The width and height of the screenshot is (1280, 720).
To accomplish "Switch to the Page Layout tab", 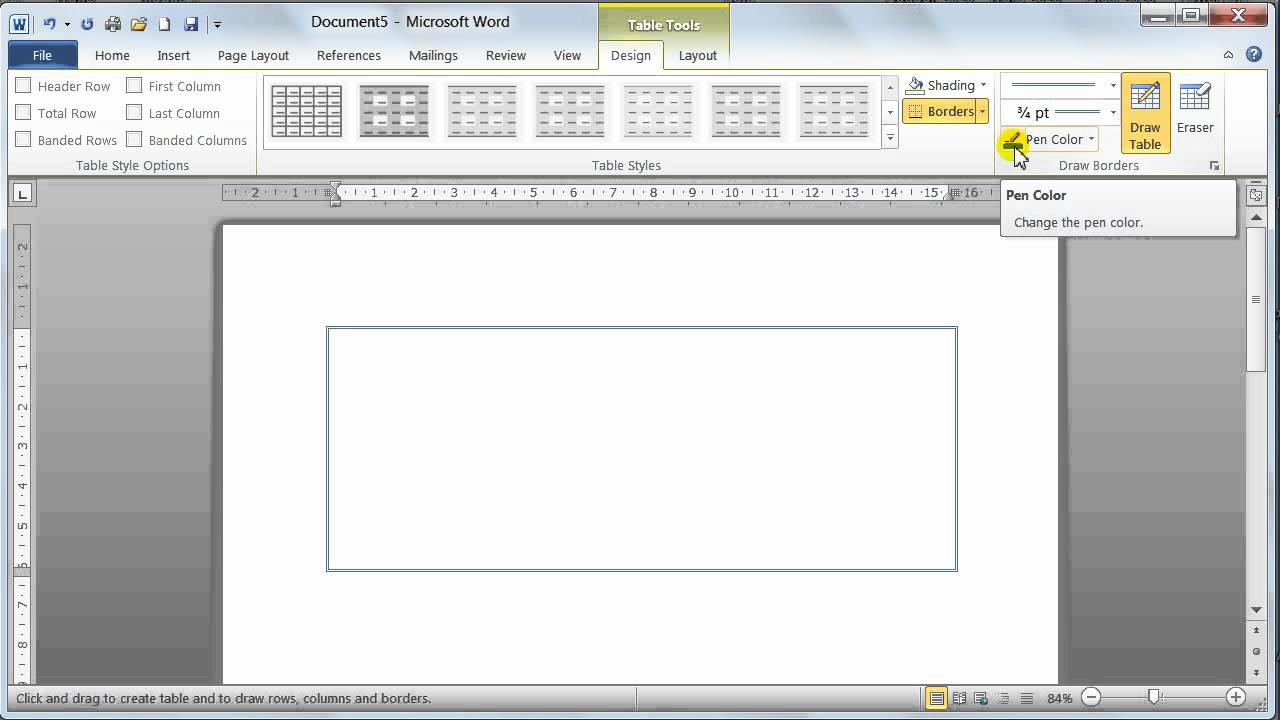I will tap(253, 55).
